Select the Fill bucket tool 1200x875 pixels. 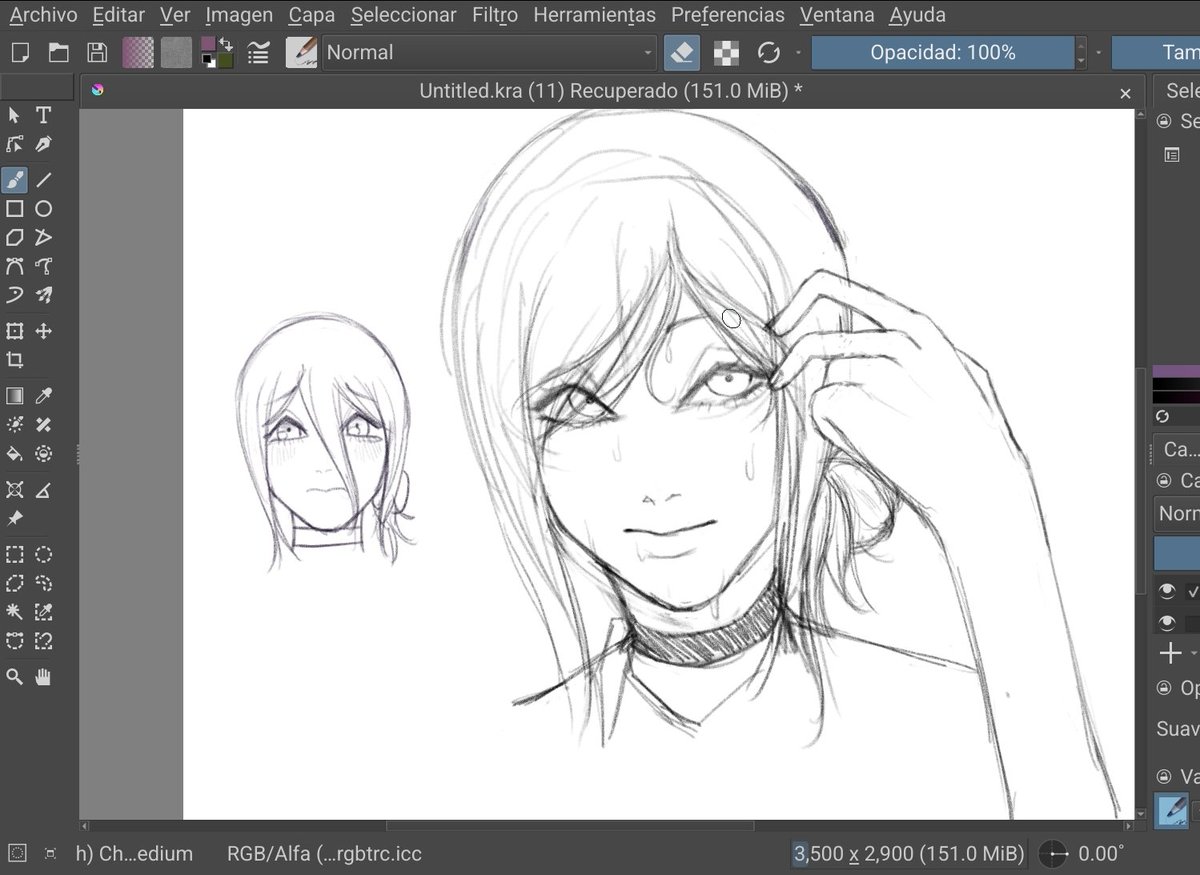[15, 454]
